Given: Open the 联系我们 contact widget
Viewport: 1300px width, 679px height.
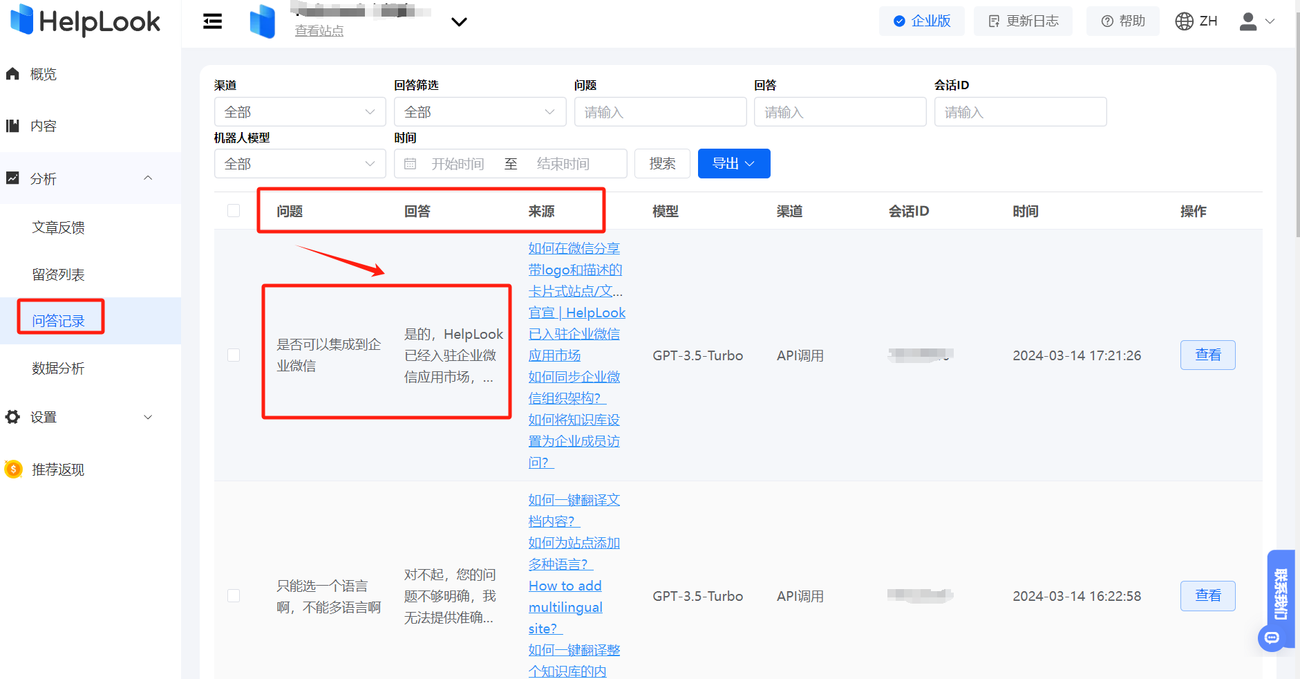Looking at the screenshot, I should [1281, 594].
